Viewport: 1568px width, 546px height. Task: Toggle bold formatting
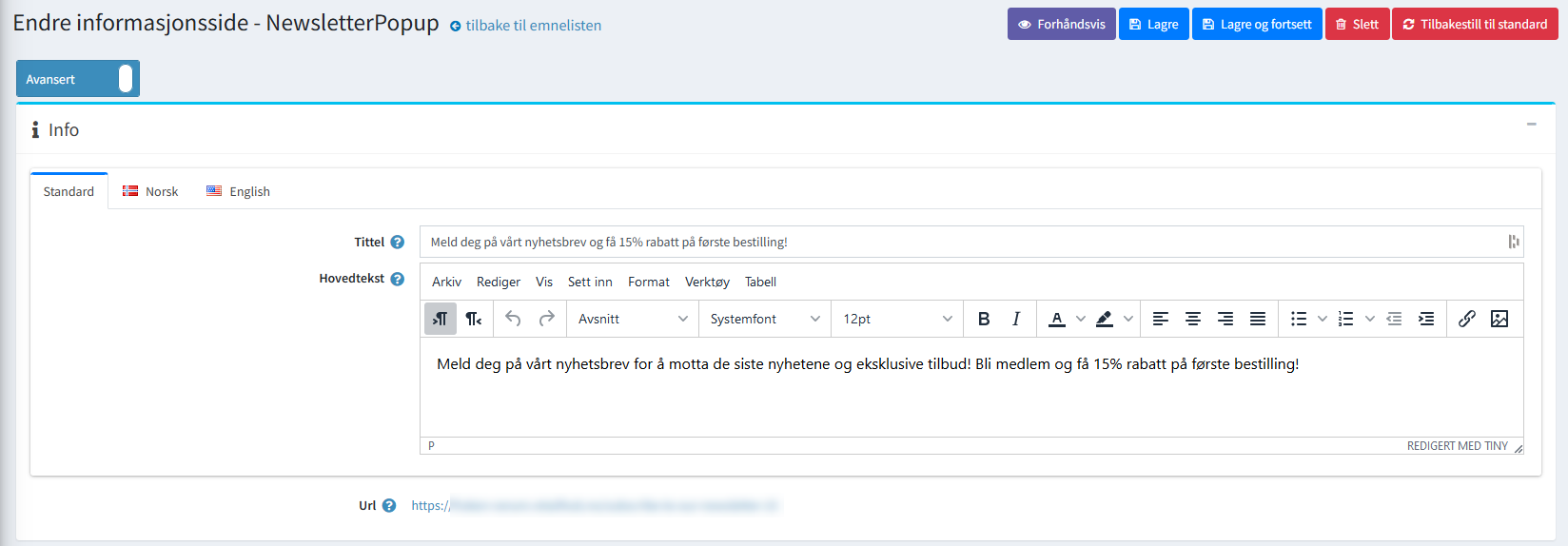pos(984,319)
